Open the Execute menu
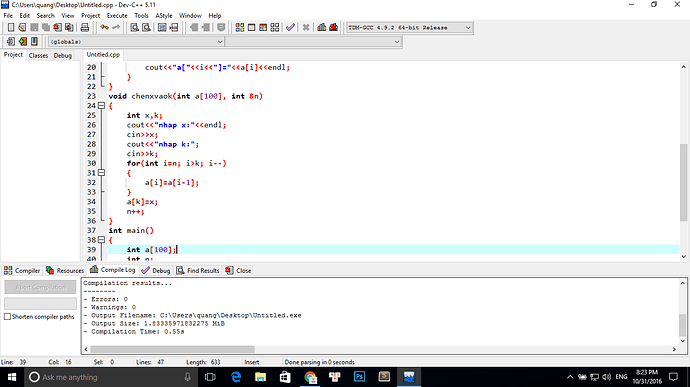This screenshot has width=690, height=387. pyautogui.click(x=117, y=15)
